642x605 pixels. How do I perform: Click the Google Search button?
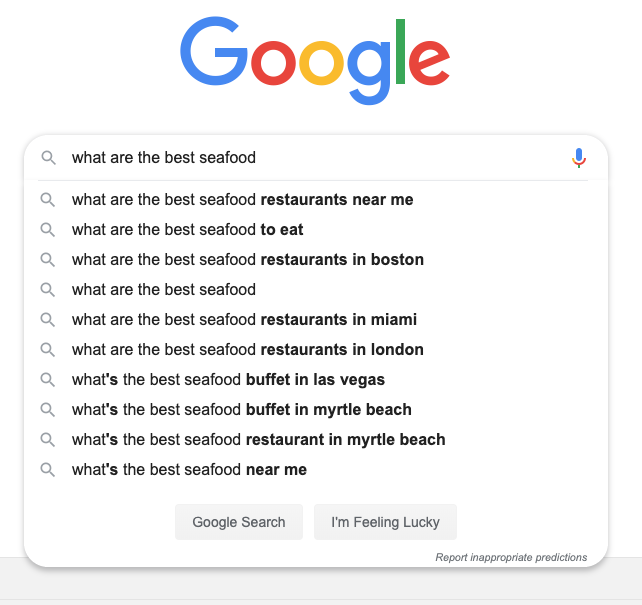(x=239, y=522)
